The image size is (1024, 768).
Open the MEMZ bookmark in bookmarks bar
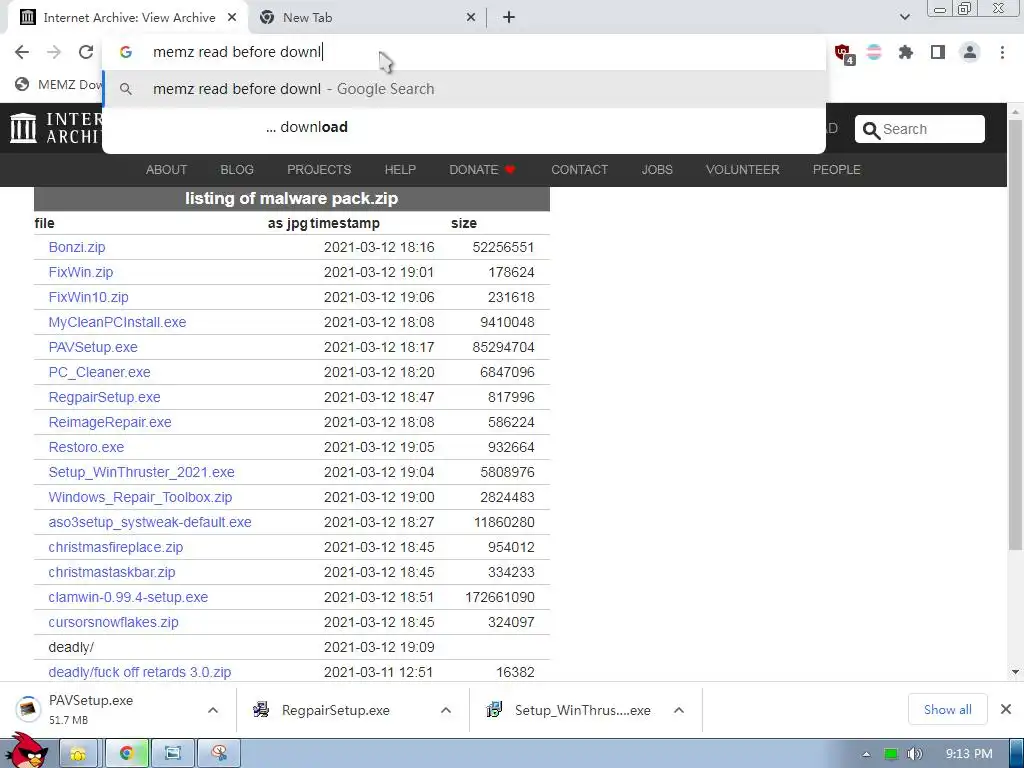(59, 84)
